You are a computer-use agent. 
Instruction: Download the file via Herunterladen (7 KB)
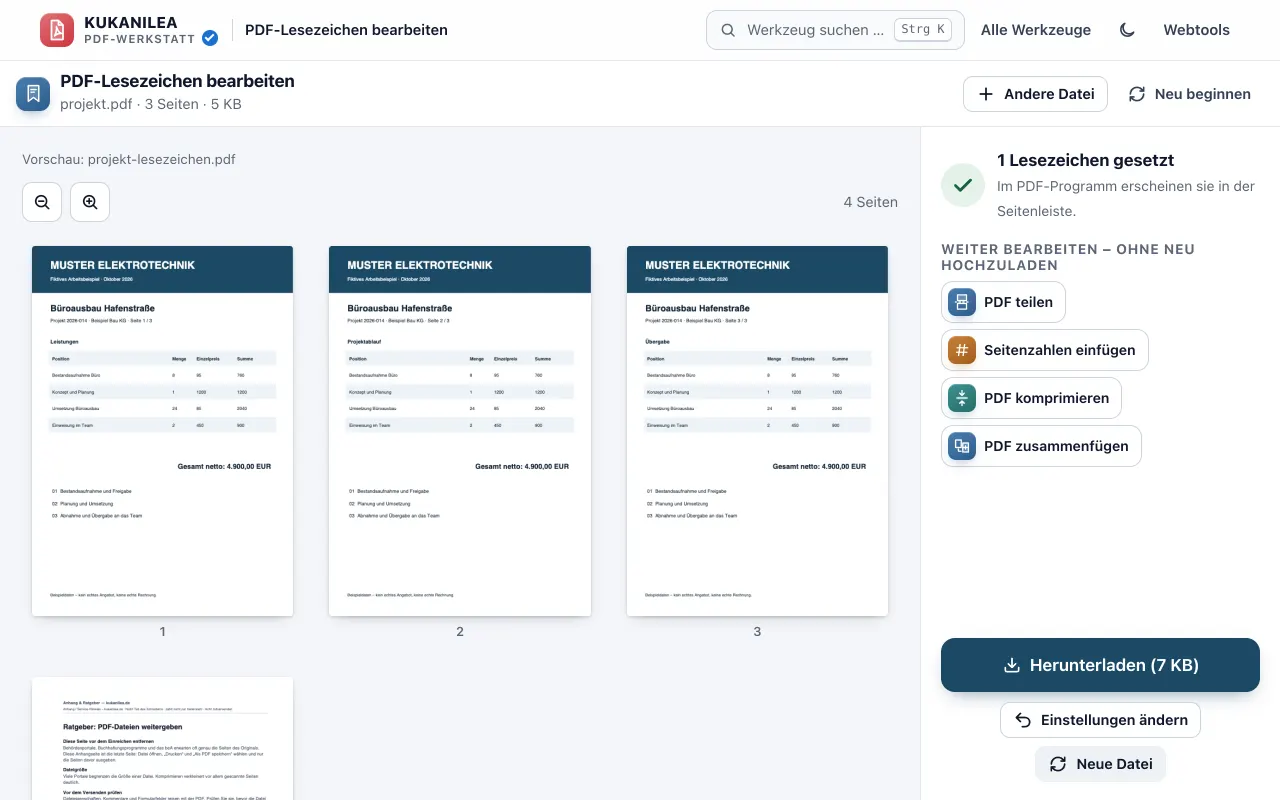(x=1100, y=665)
